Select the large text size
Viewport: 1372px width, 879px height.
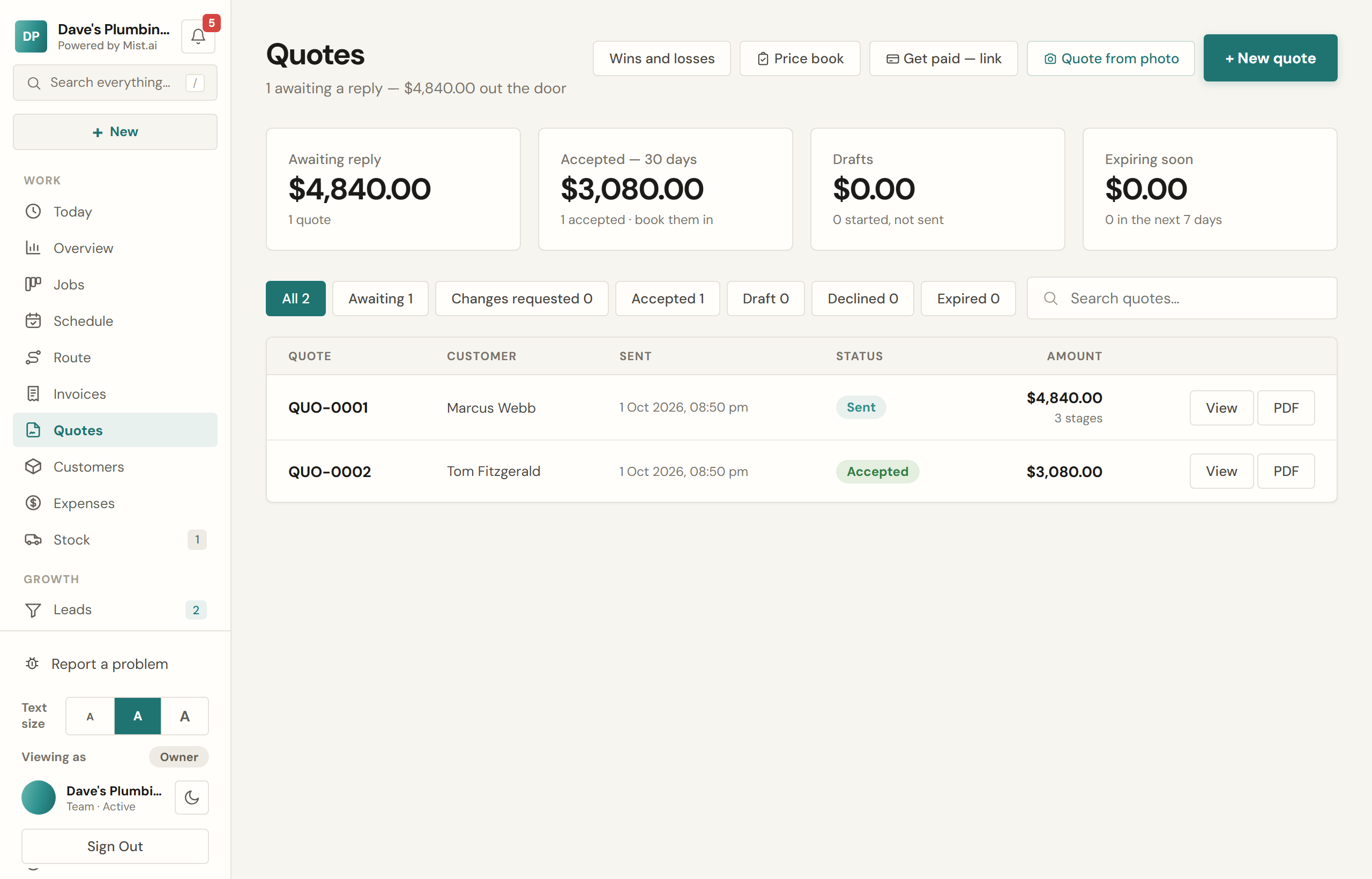coord(185,716)
